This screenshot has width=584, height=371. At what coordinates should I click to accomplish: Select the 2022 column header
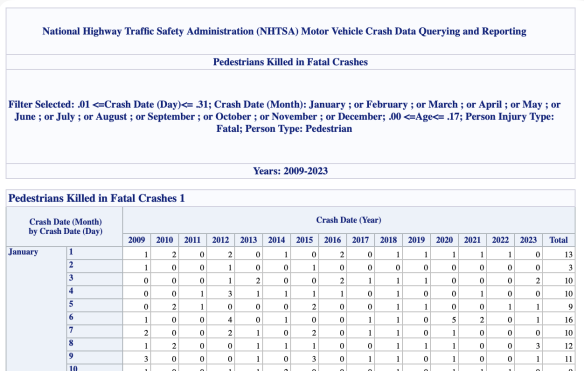[x=500, y=240]
